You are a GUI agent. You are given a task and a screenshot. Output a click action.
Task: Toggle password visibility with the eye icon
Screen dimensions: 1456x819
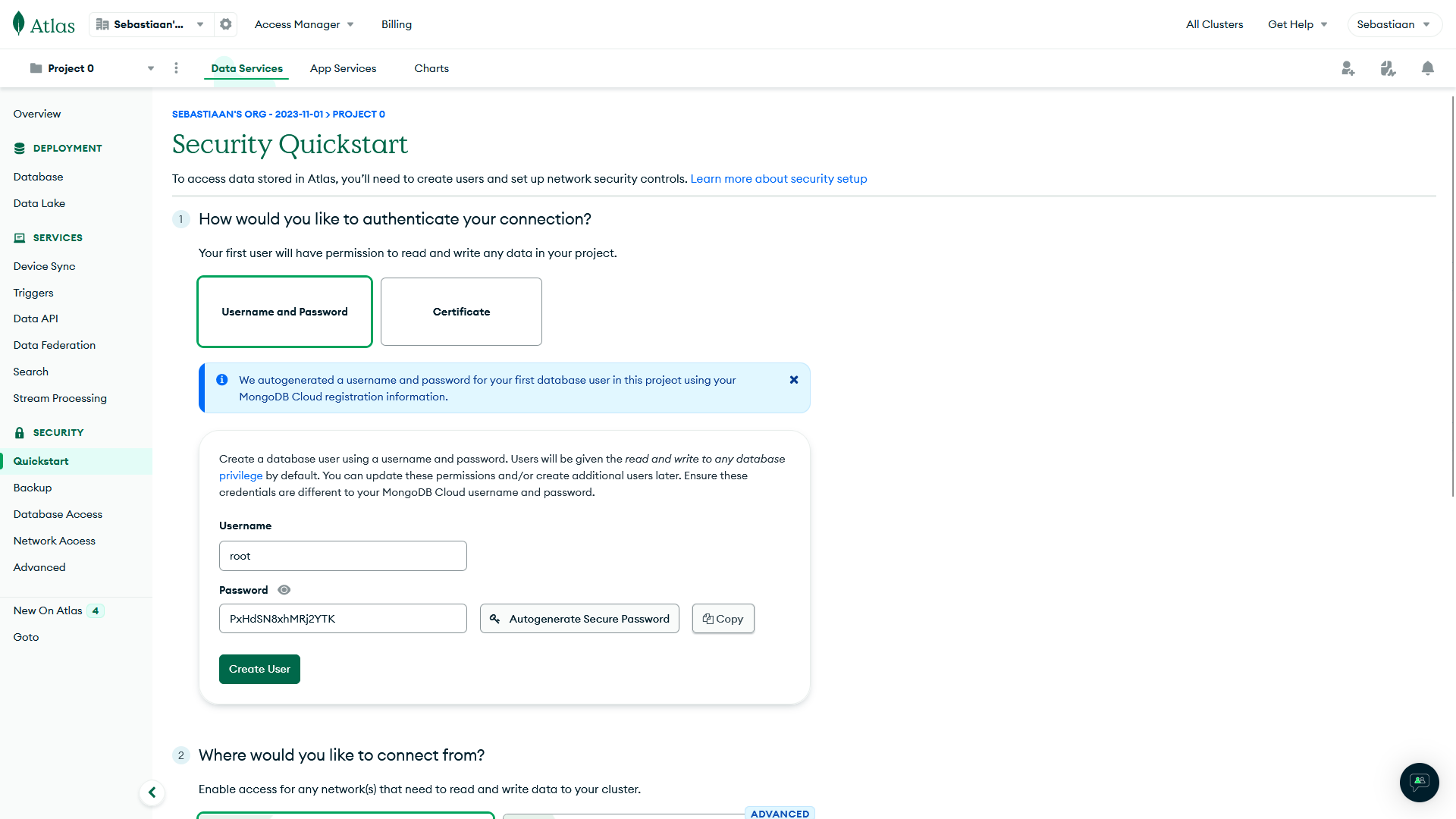pyautogui.click(x=284, y=589)
